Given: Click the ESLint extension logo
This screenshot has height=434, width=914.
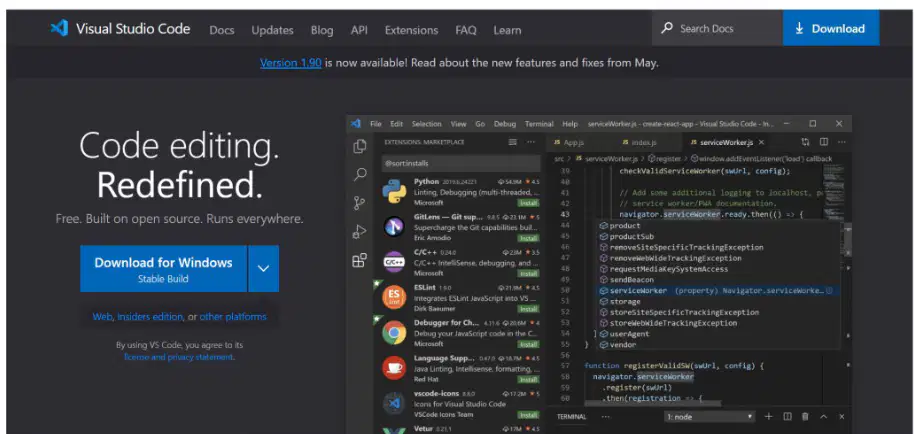Looking at the screenshot, I should (x=394, y=297).
